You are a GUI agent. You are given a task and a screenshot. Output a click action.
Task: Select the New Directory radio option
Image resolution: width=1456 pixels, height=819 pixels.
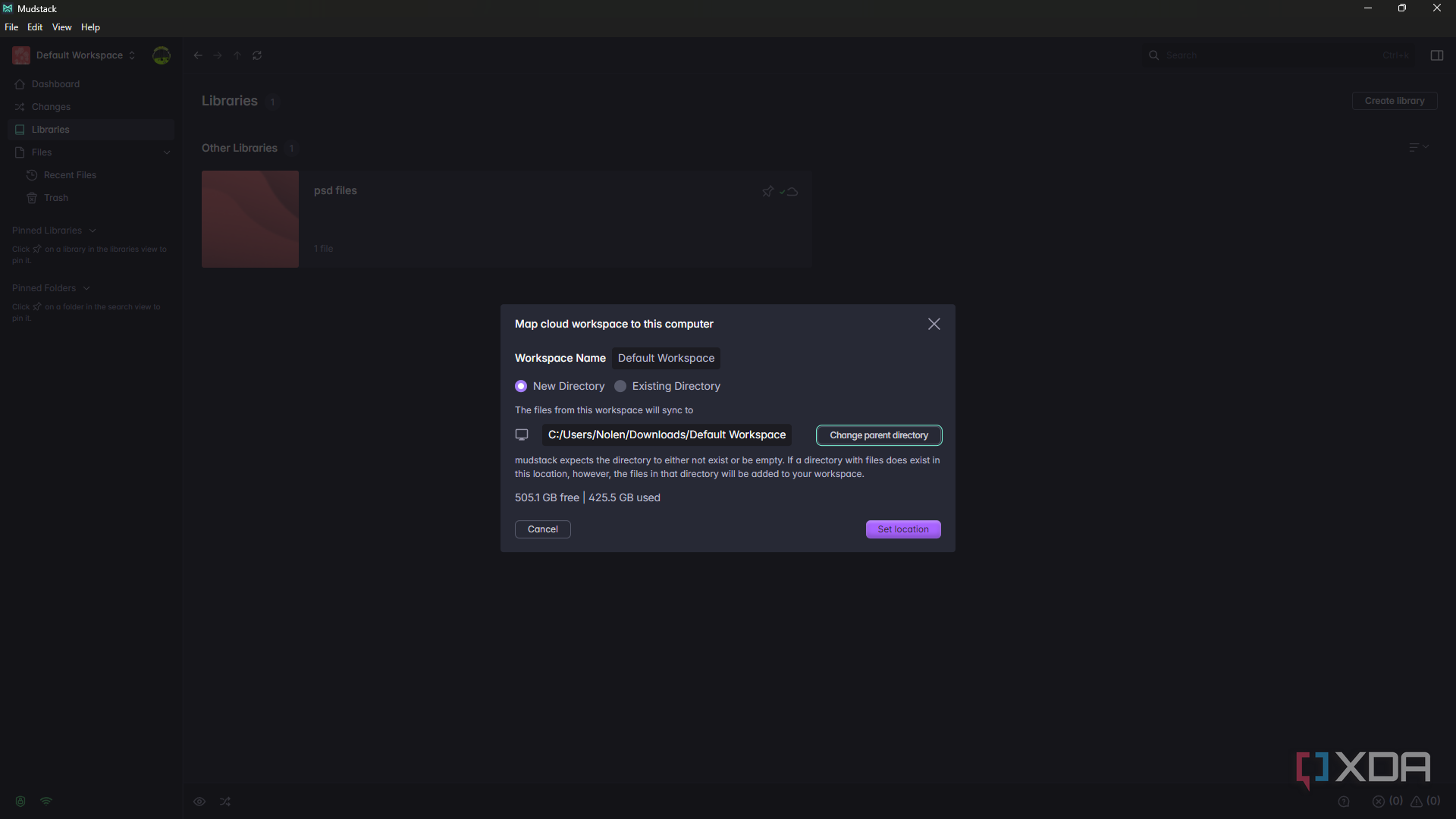pyautogui.click(x=521, y=386)
